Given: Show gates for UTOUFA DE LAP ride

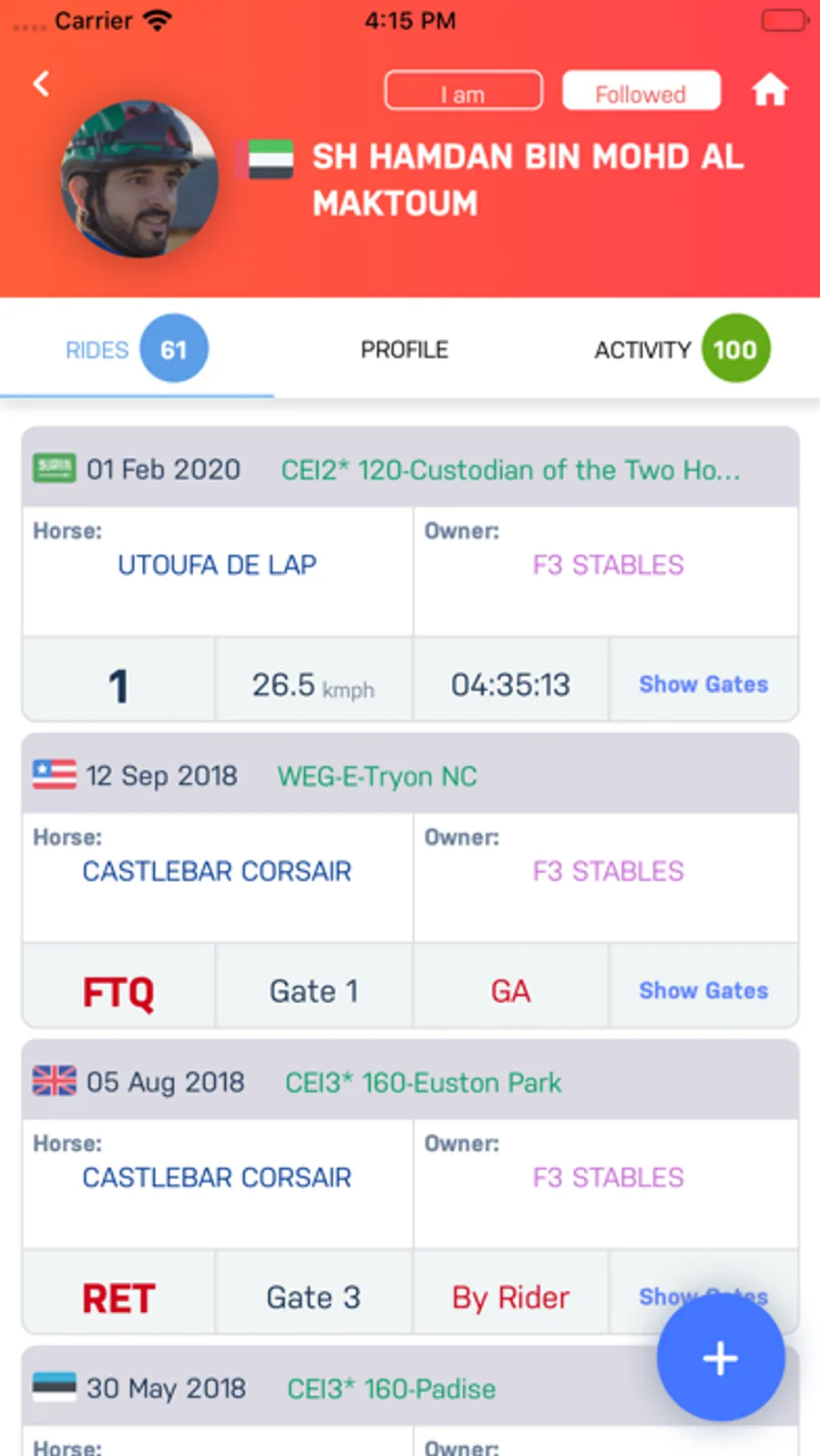Looking at the screenshot, I should pos(702,684).
